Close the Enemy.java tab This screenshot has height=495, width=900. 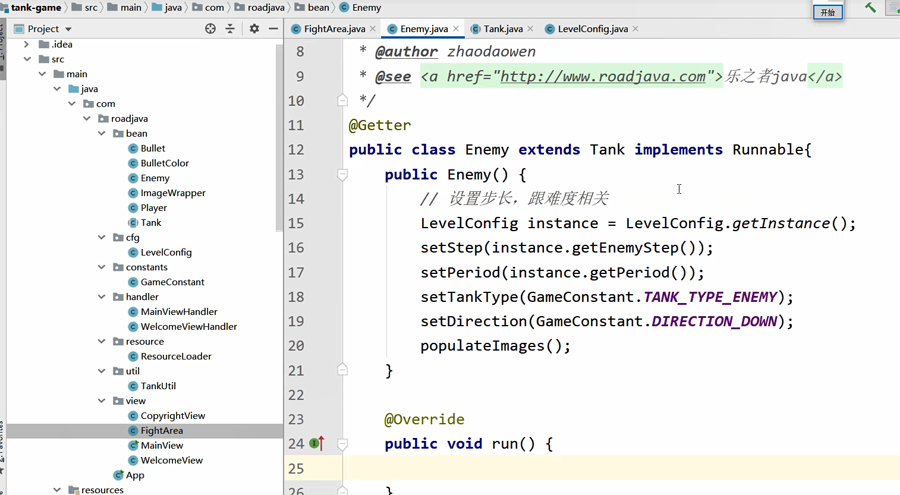tap(456, 29)
